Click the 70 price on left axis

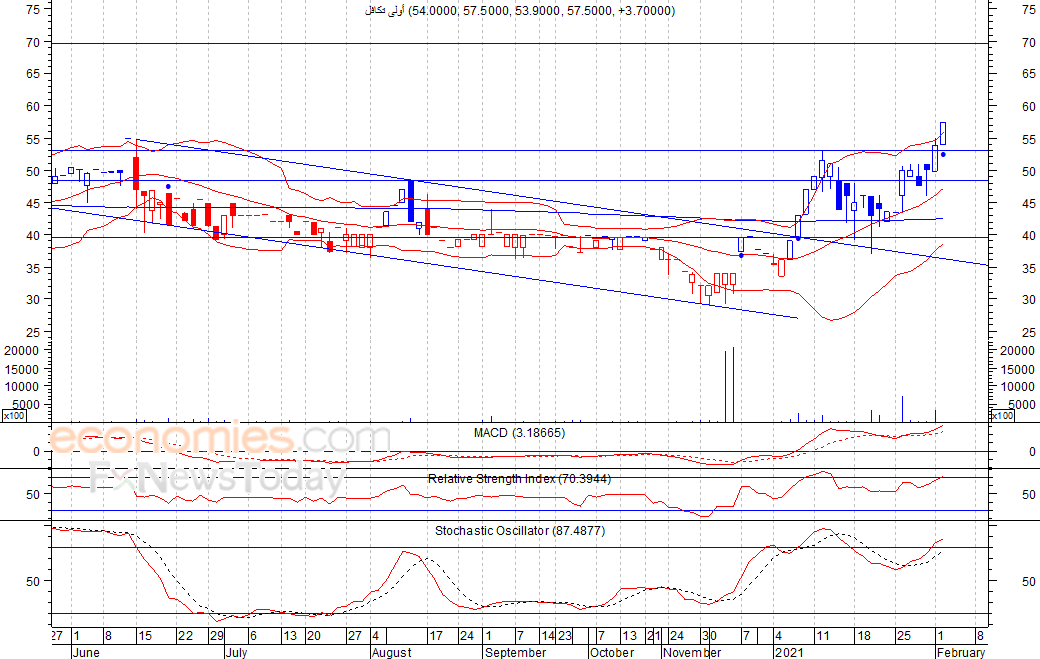(x=33, y=42)
